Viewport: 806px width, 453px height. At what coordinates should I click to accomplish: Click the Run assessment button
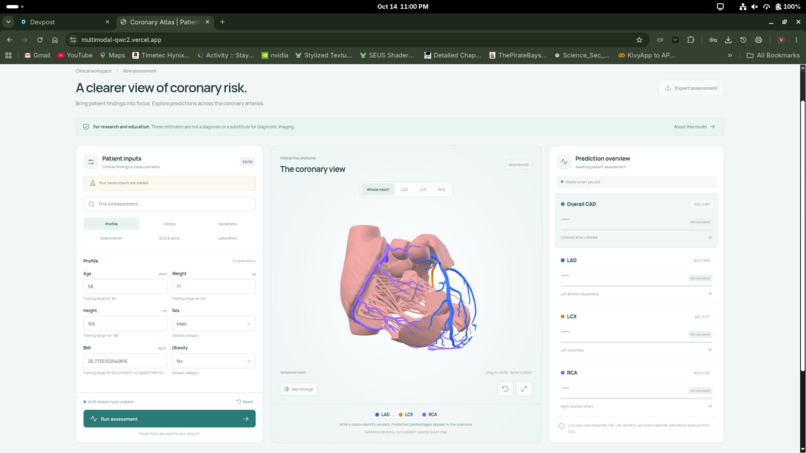pos(169,419)
